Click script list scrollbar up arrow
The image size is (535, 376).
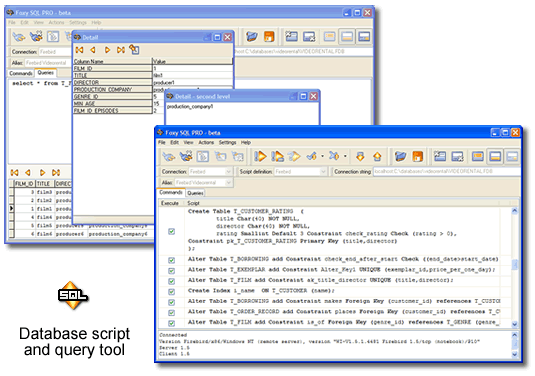click(515, 211)
